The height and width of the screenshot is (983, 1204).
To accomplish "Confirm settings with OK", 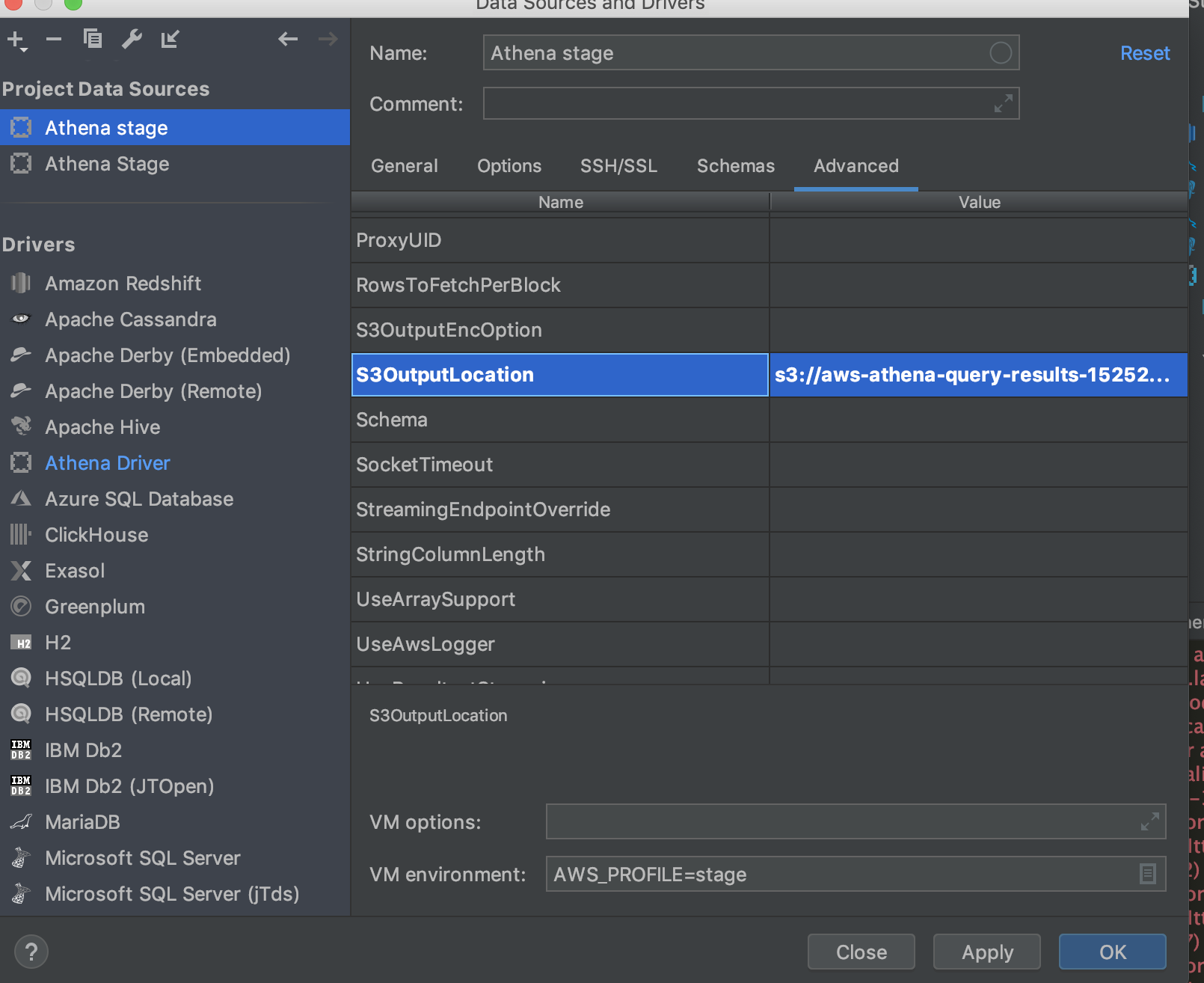I will tap(1112, 952).
